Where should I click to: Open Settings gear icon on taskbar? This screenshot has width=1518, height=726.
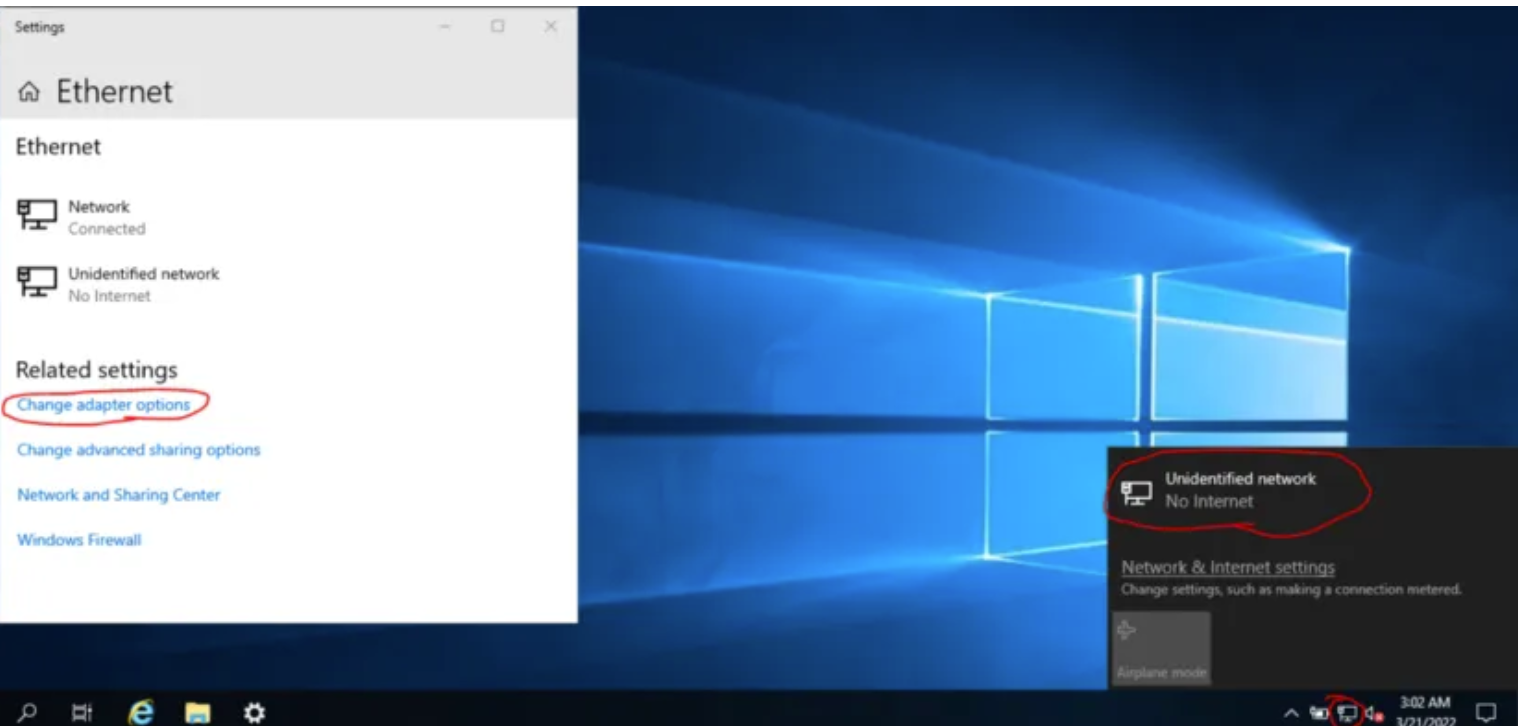pyautogui.click(x=255, y=712)
